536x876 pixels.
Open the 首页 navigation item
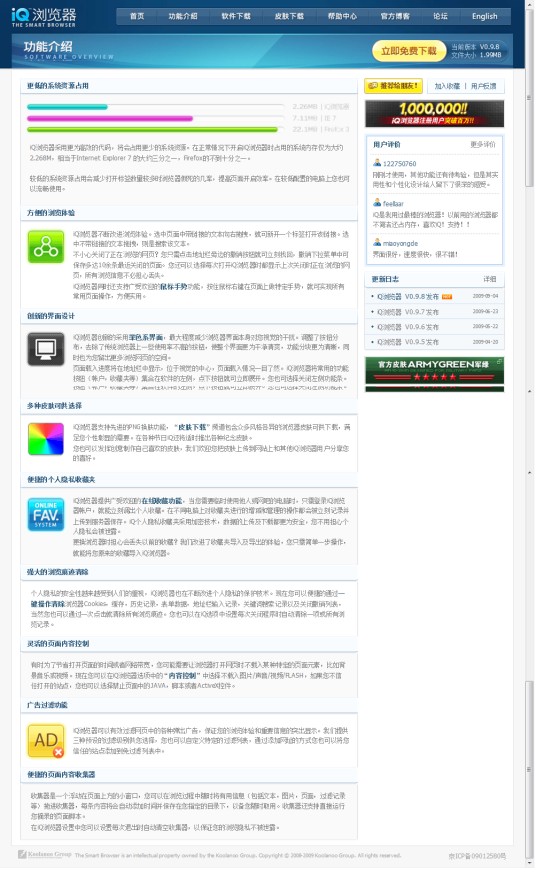137,16
